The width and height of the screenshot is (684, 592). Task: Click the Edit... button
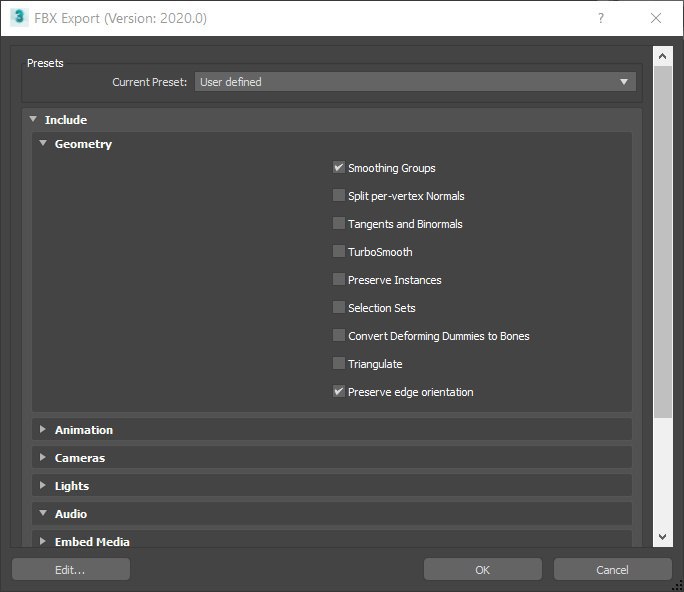point(71,569)
